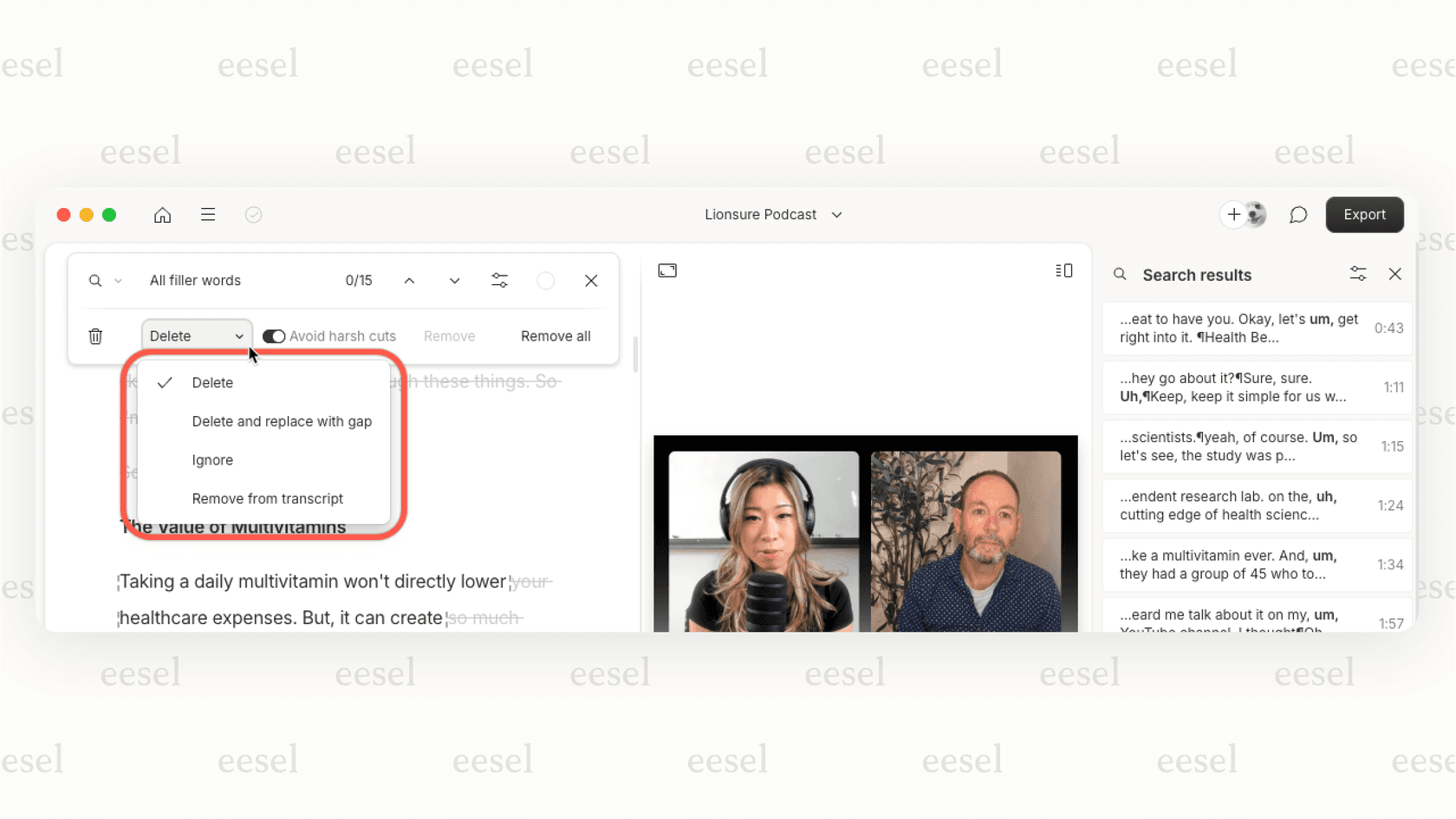This screenshot has width=1456, height=819.
Task: Select Ignore from the context menu
Action: [x=212, y=459]
